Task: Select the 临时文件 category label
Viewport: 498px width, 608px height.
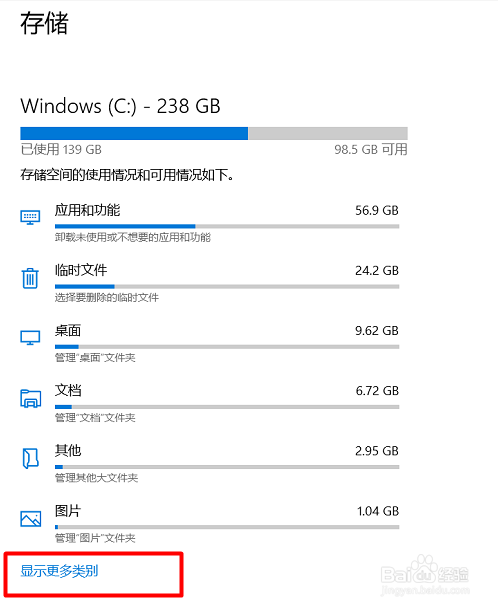Action: tap(81, 270)
